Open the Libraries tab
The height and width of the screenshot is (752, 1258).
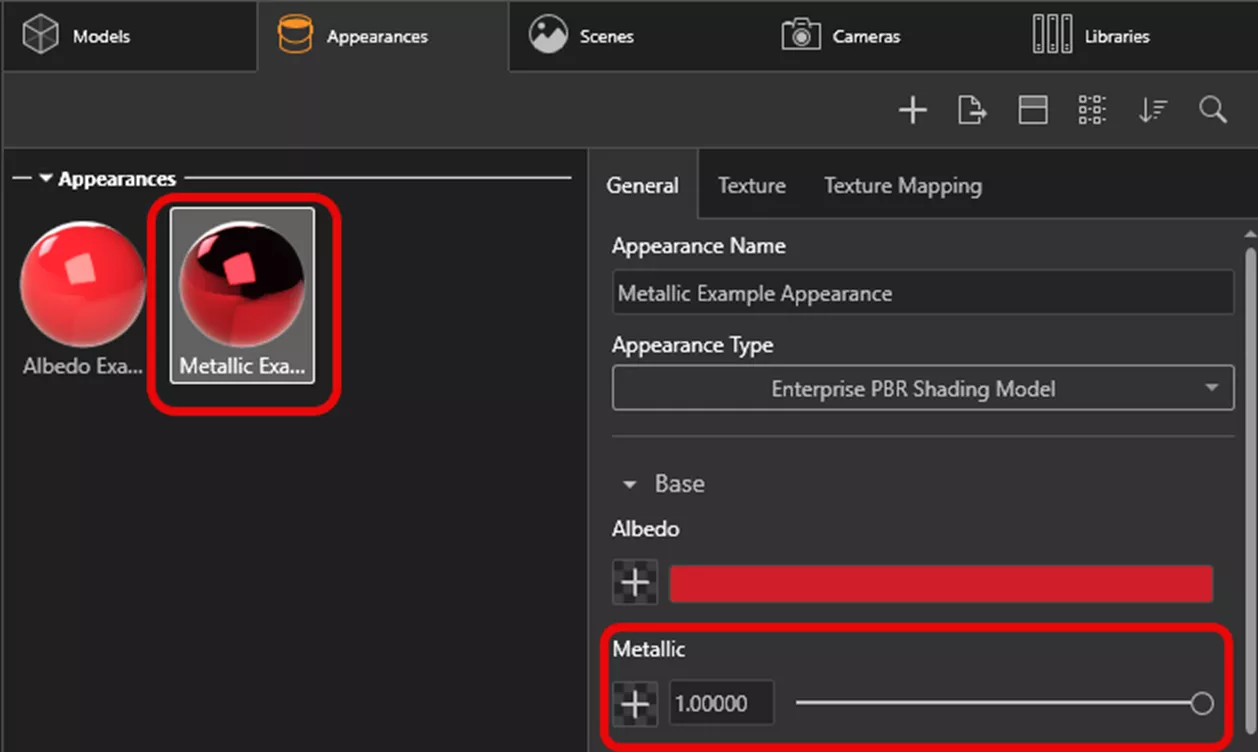click(x=1091, y=37)
